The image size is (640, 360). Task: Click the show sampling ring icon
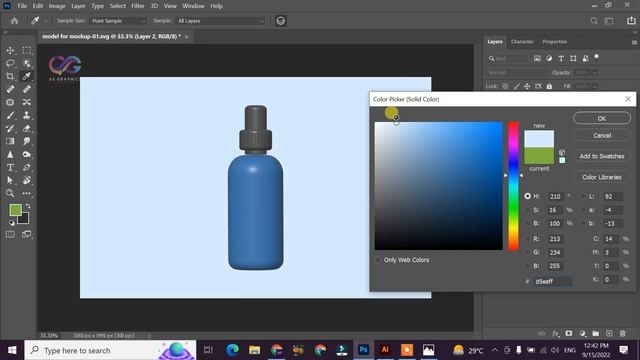[281, 21]
